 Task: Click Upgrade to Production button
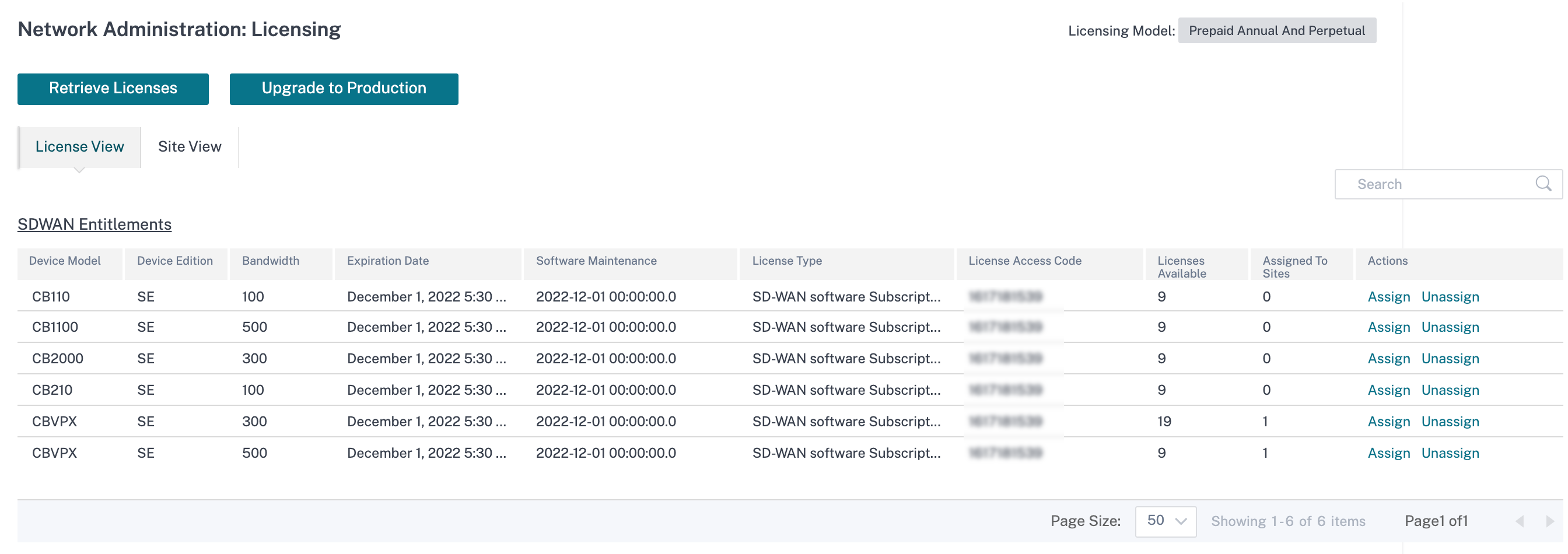click(x=344, y=89)
